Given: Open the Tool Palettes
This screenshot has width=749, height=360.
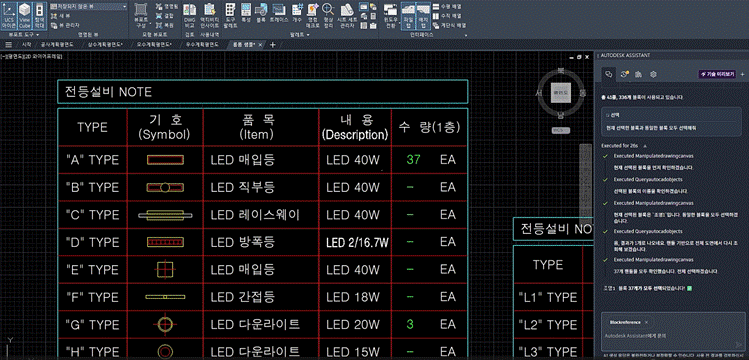Looking at the screenshot, I should (x=230, y=16).
